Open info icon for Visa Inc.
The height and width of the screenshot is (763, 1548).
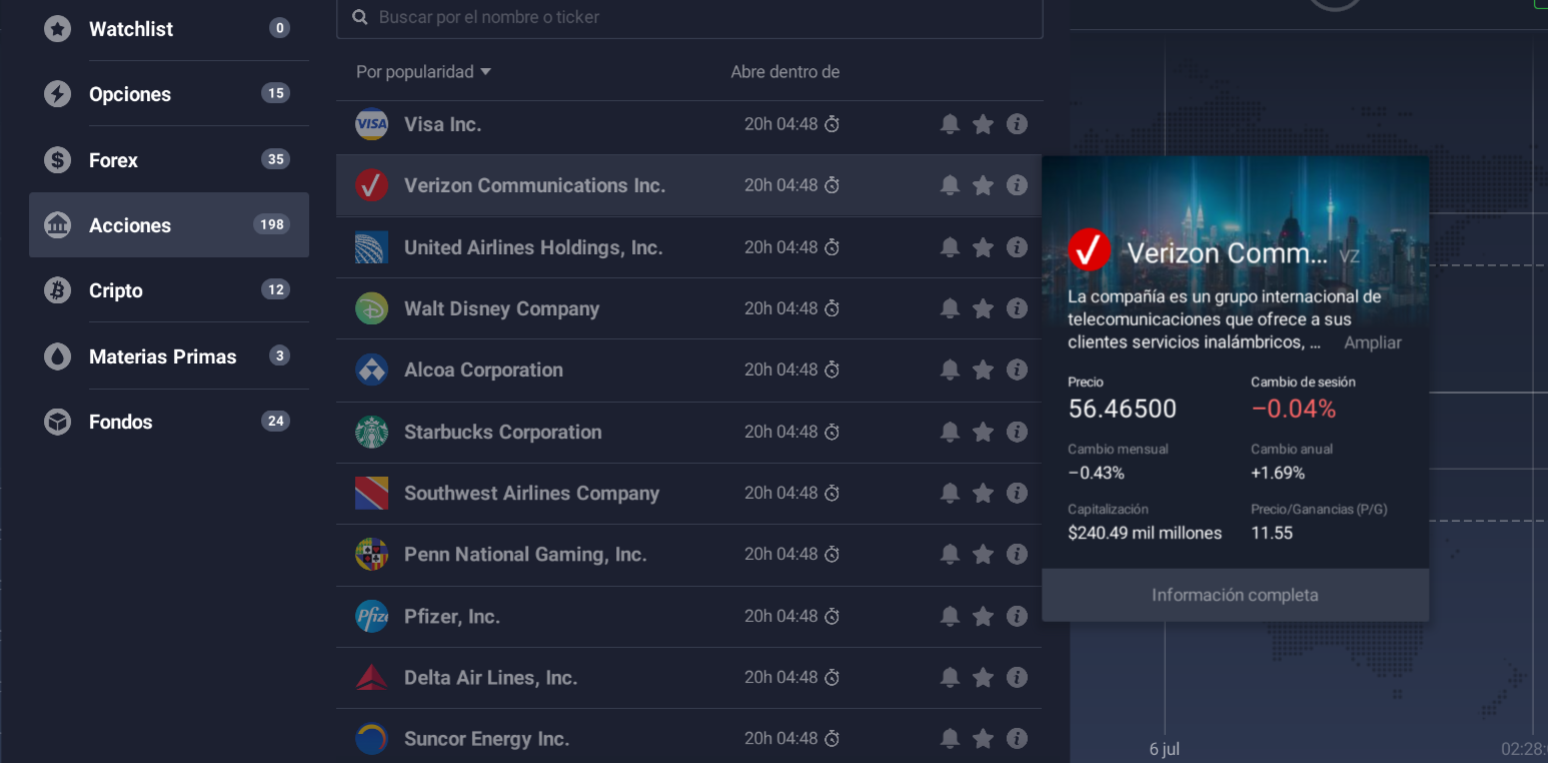click(1017, 124)
